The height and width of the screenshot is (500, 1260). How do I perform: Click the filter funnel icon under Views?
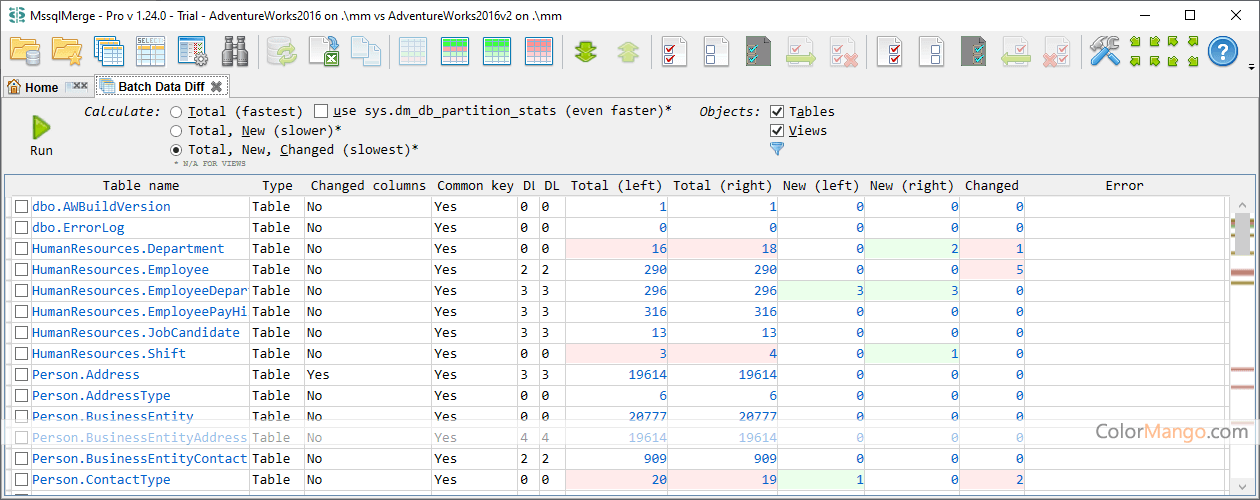777,149
